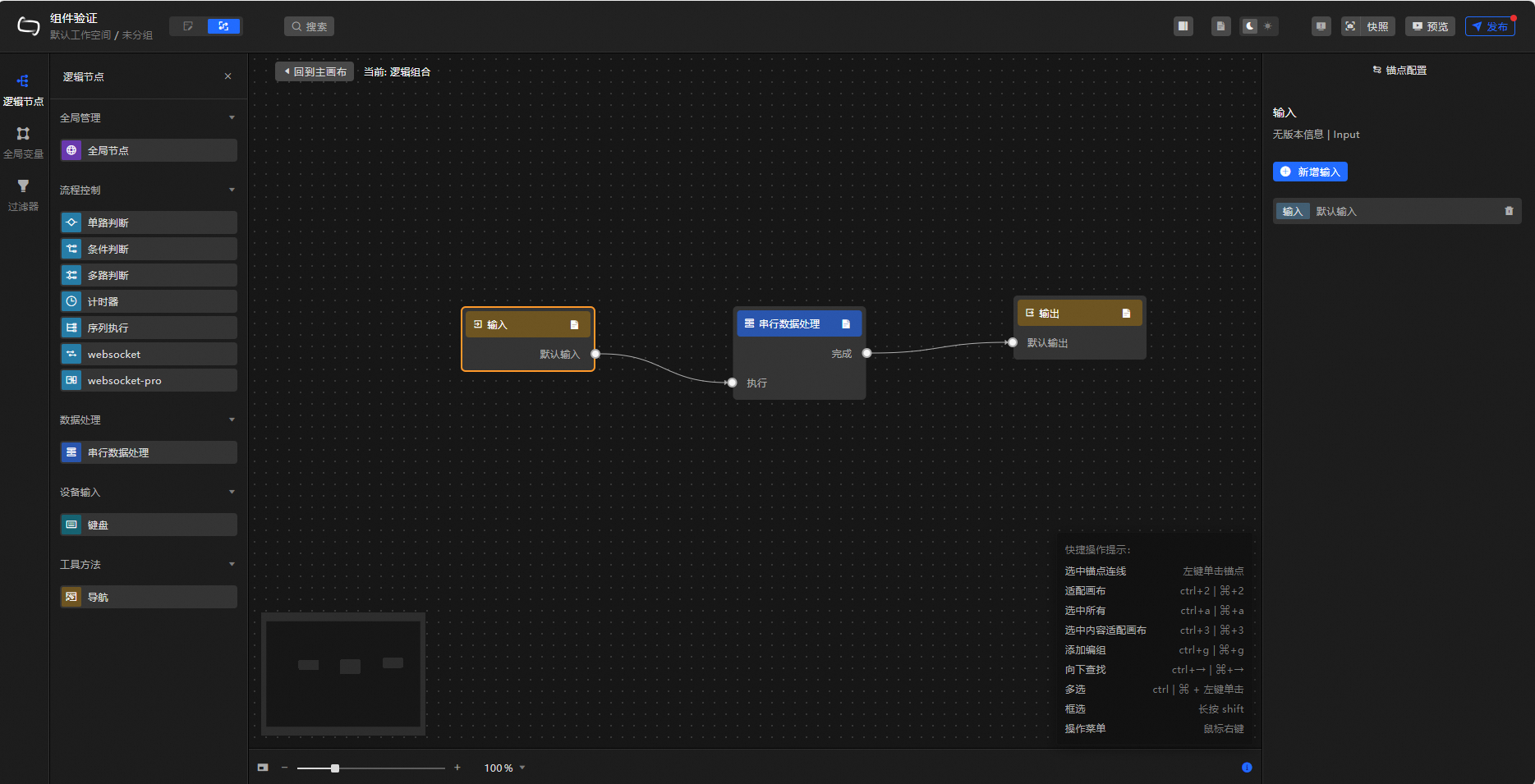Switch to dark theme moon icon
Screen dimensions: 1535x784
1249,26
